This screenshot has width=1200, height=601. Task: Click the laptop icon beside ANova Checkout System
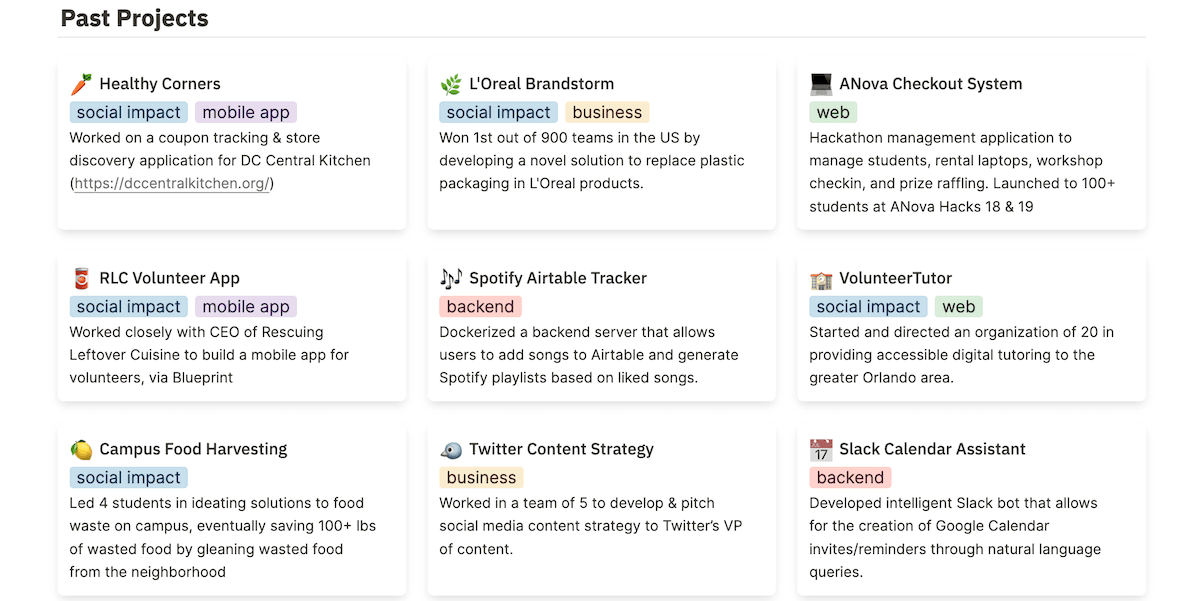point(821,84)
